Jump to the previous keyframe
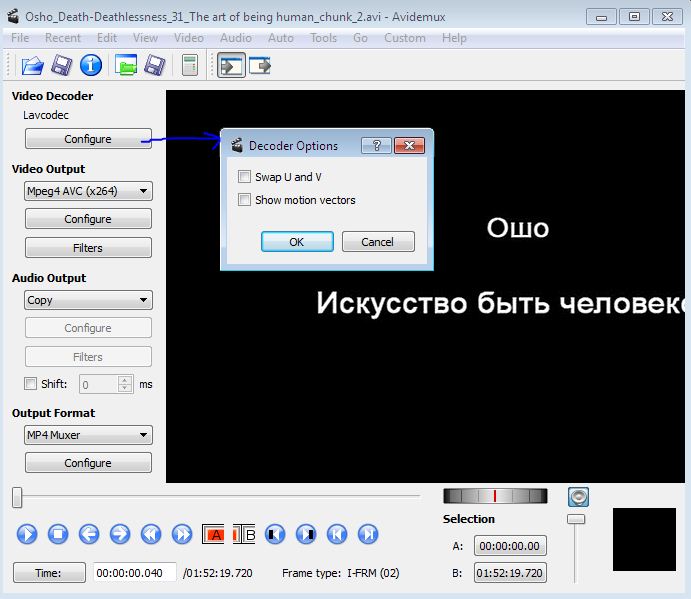Screen dimensions: 691x599 click(x=151, y=534)
